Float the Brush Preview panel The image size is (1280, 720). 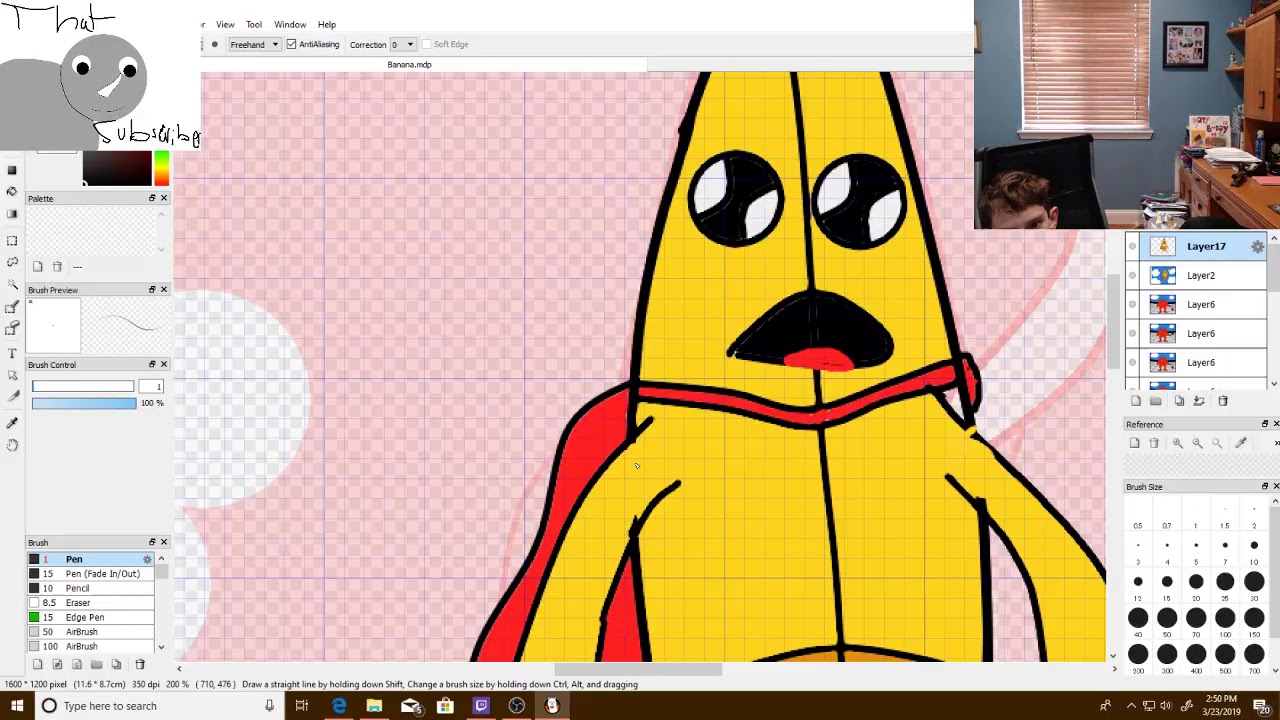(152, 289)
